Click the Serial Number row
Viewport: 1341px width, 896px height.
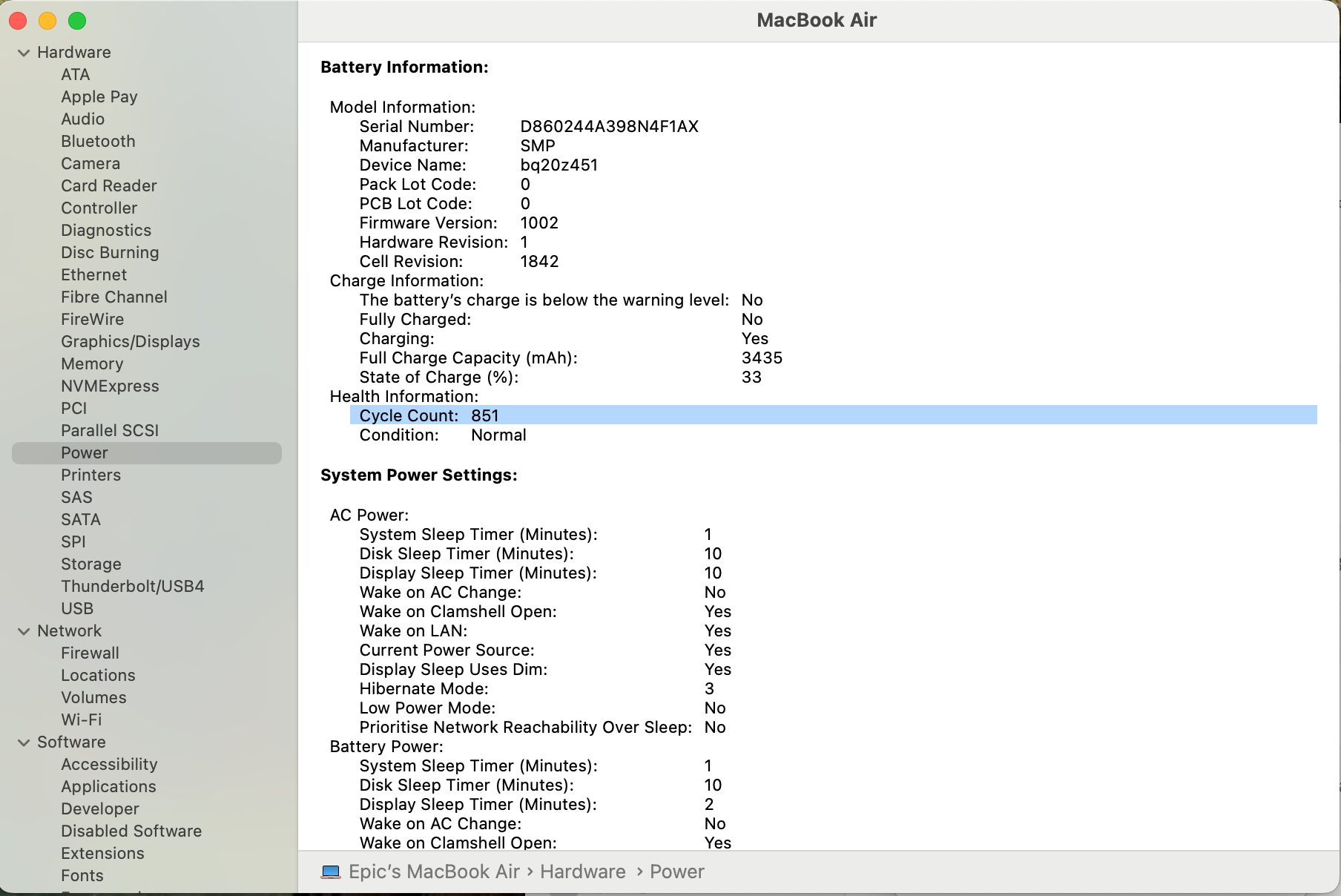[528, 127]
